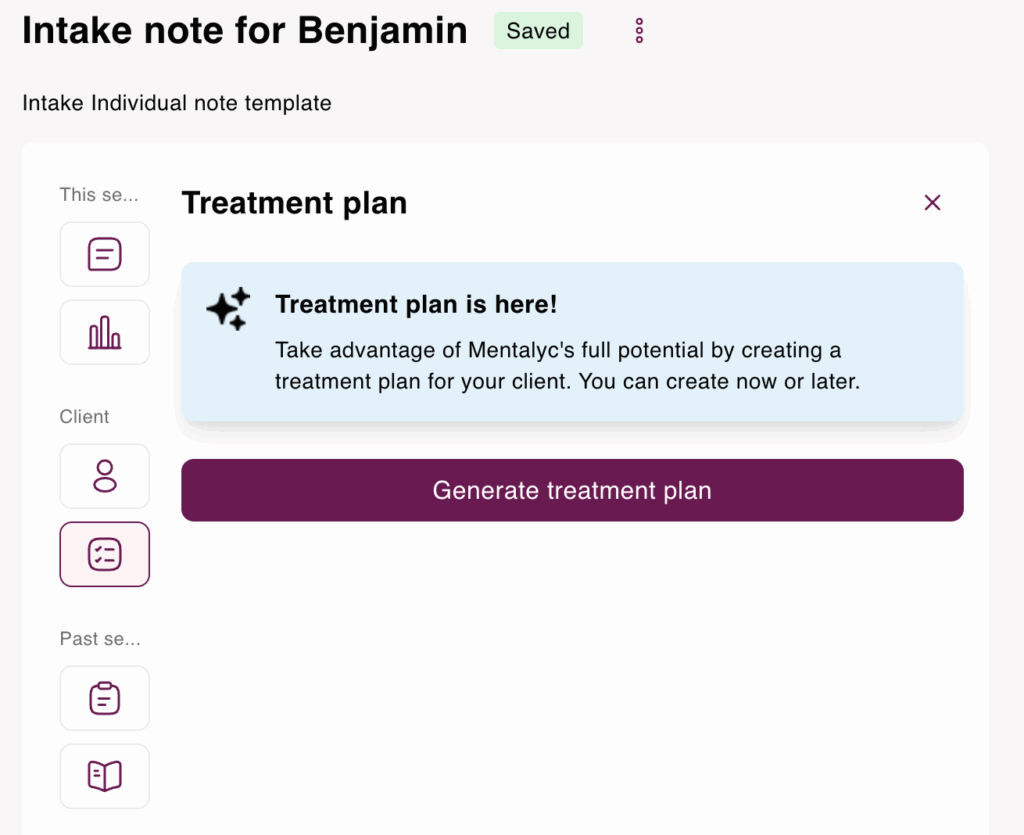Click the Generate treatment plan button
Viewport: 1024px width, 835px height.
(572, 490)
